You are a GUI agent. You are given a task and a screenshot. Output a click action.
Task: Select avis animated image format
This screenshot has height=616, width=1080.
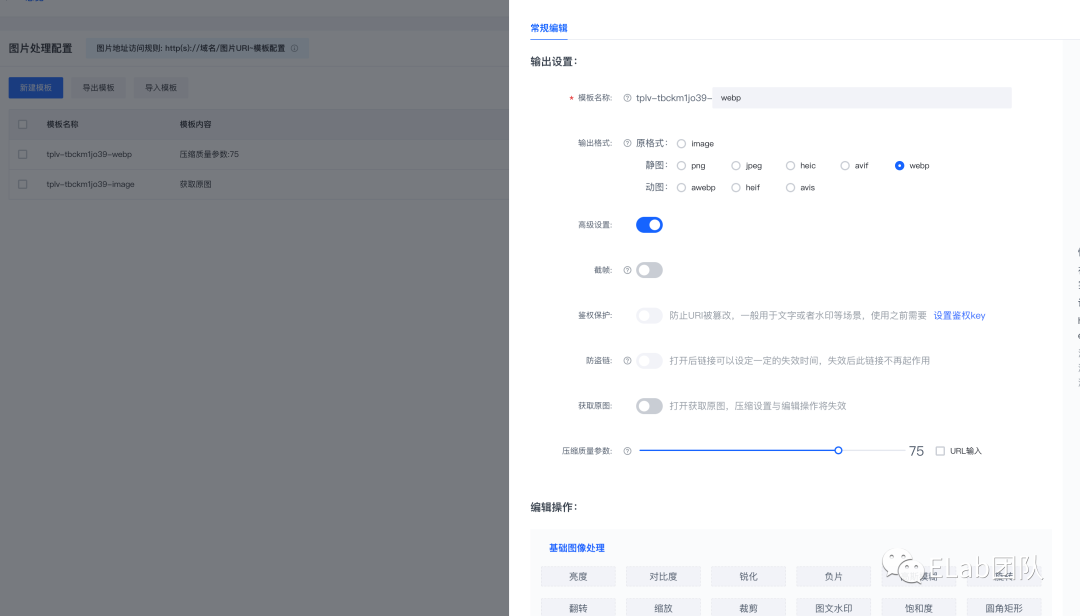[x=790, y=187]
